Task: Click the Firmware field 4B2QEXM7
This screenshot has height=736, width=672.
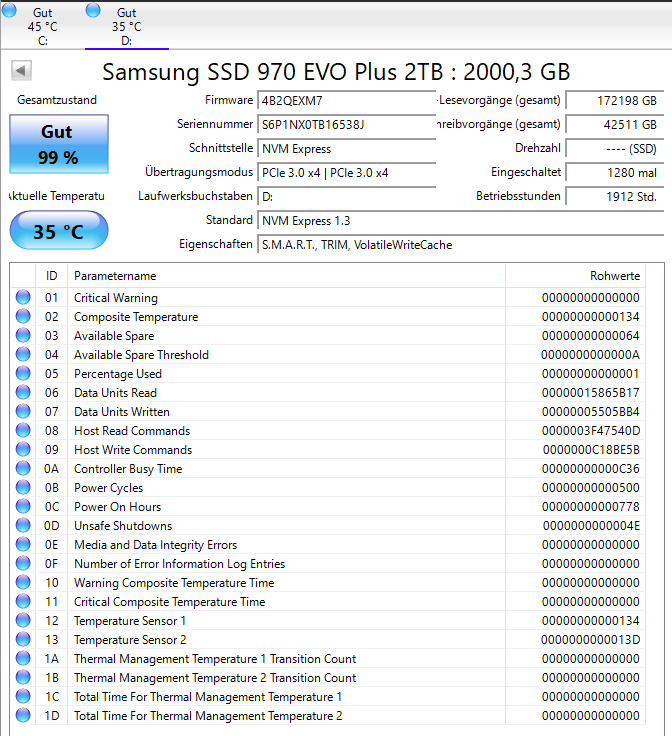Action: click(346, 100)
